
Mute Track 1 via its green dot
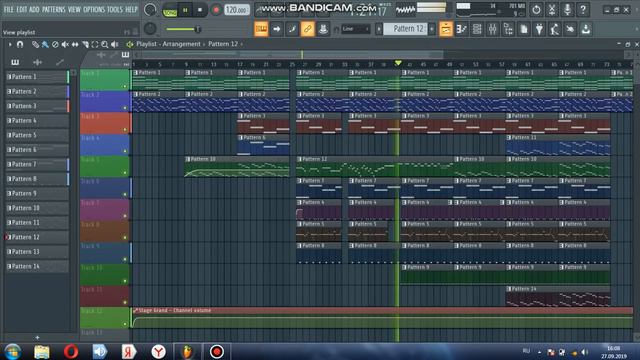click(125, 87)
